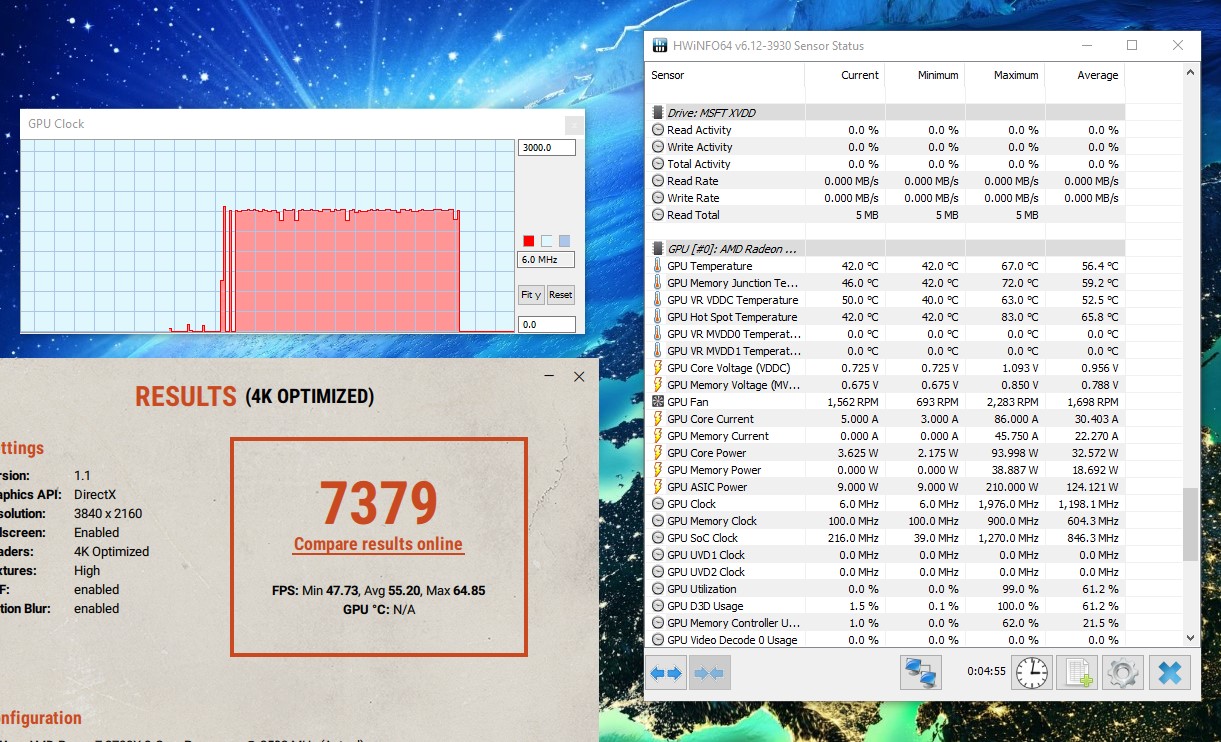Click the GPU Core Current lightning icon
1221x742 pixels.
point(657,419)
